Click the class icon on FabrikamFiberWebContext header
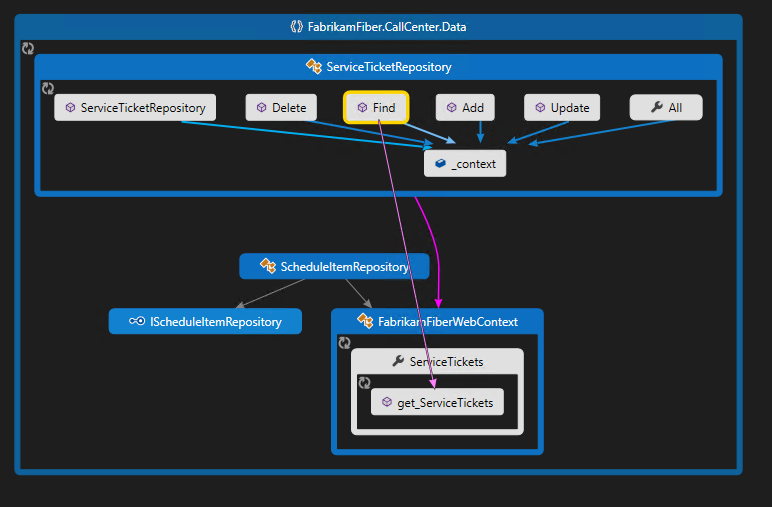 365,321
